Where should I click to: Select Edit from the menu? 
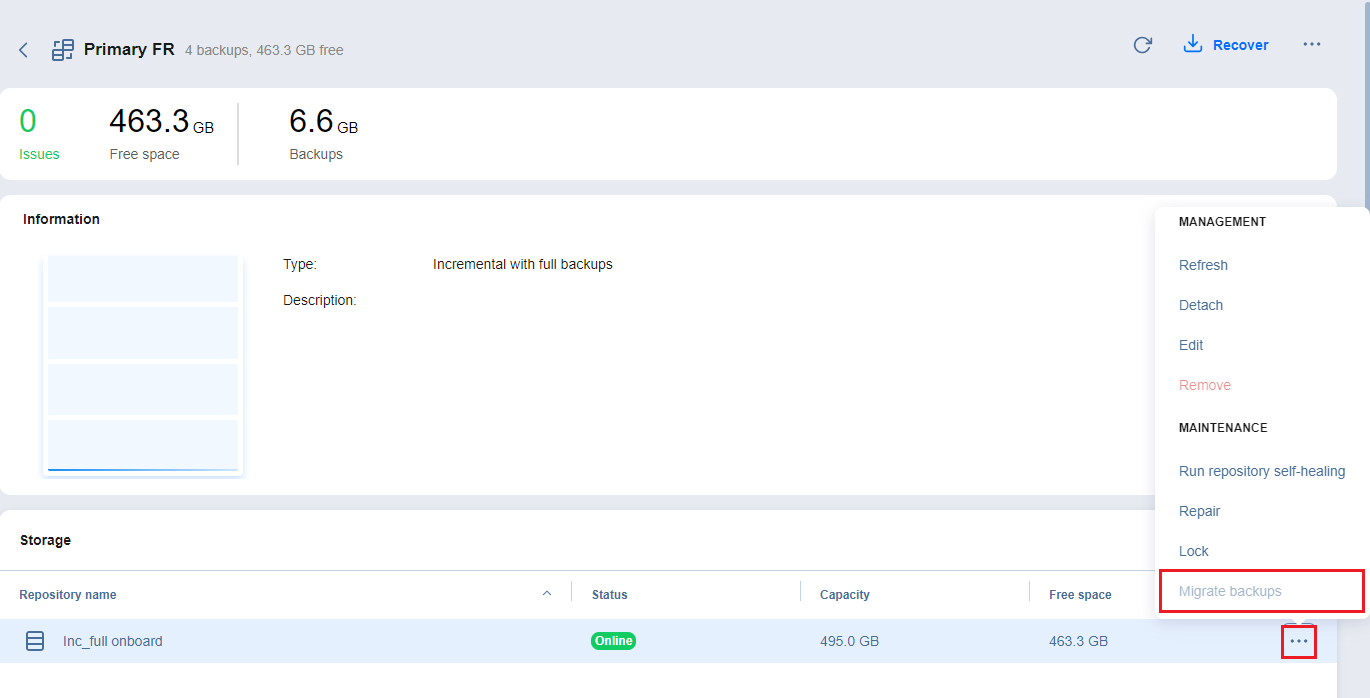[x=1191, y=345]
